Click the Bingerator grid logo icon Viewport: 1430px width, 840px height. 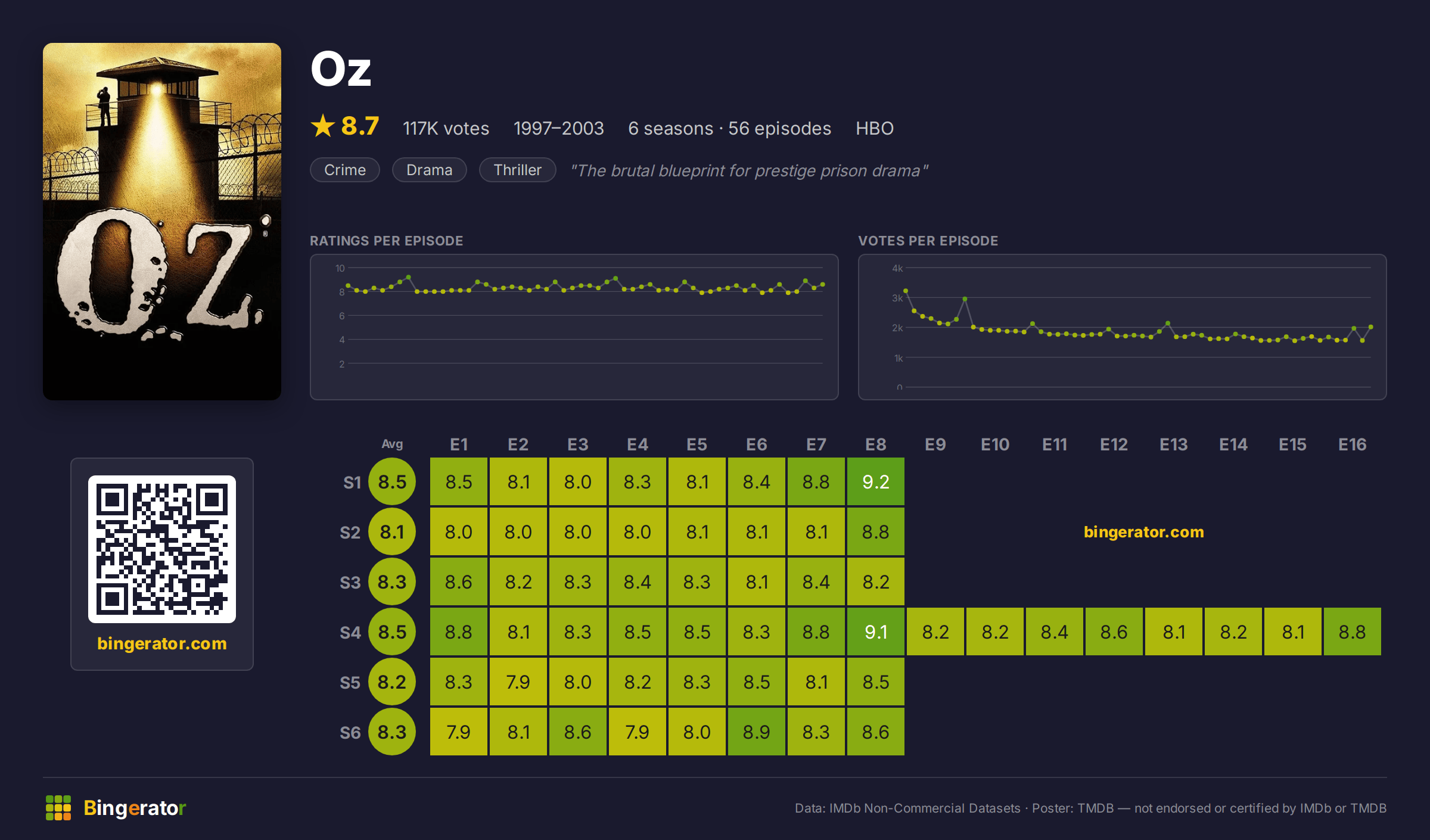(x=58, y=808)
